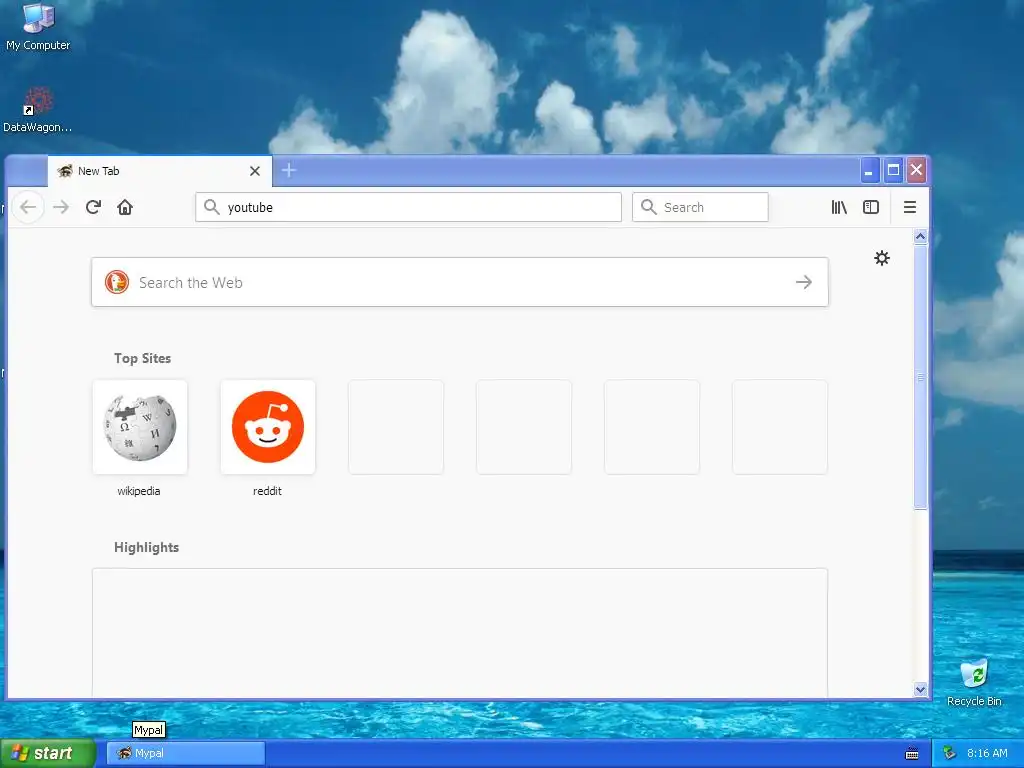The height and width of the screenshot is (768, 1024).
Task: Close the New Tab tab
Action: click(255, 171)
